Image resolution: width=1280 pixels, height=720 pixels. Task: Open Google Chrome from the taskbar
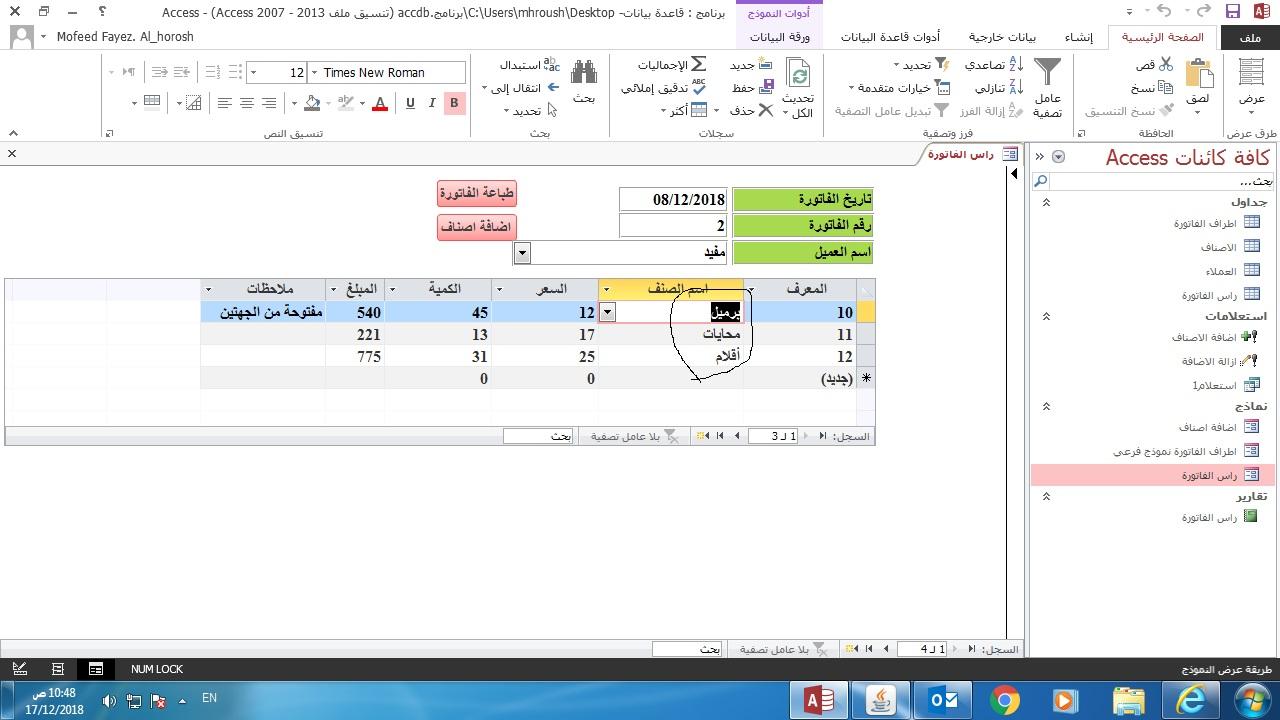pyautogui.click(x=1005, y=700)
